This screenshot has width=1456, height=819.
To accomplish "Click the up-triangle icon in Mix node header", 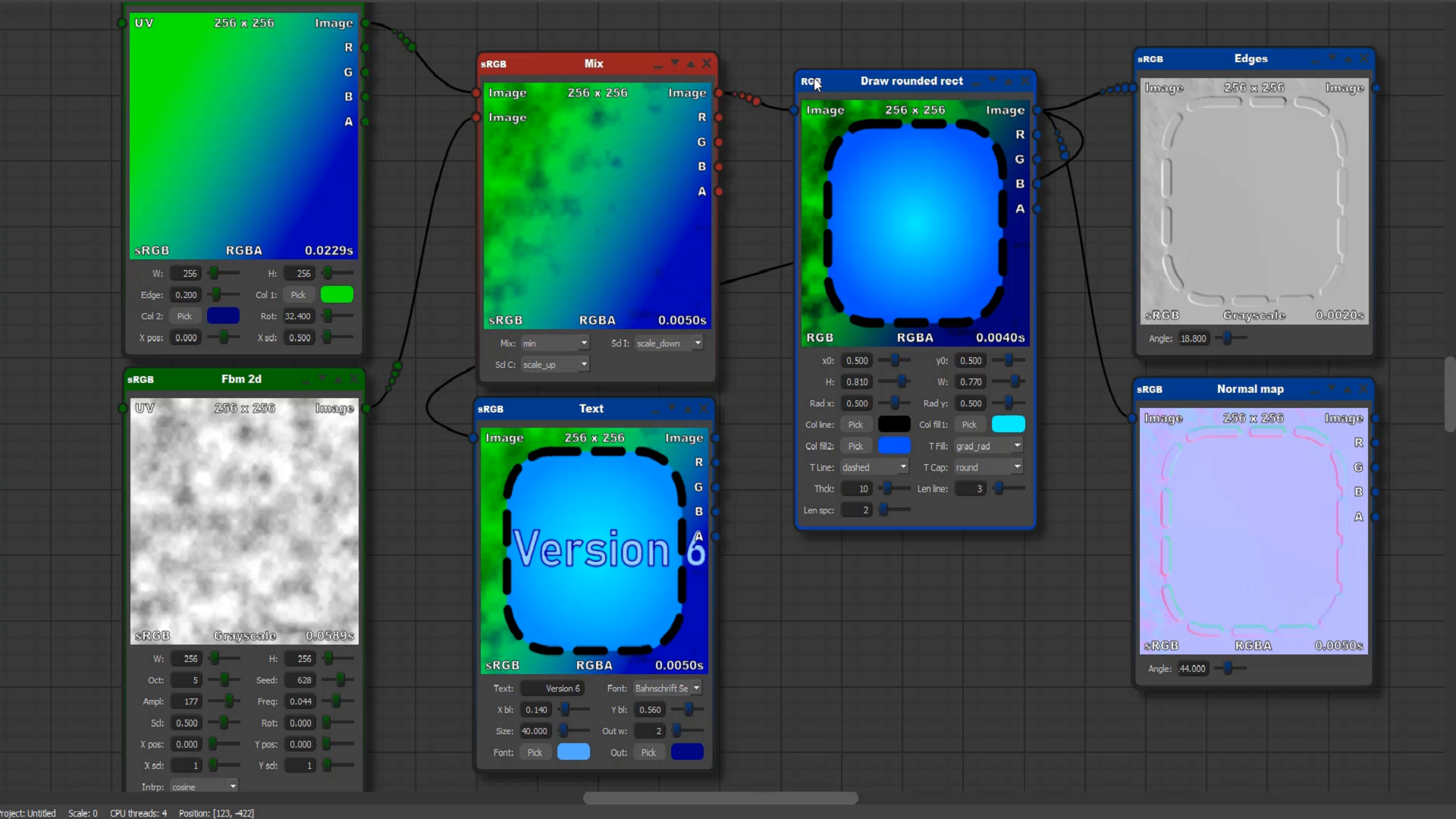I will pyautogui.click(x=690, y=64).
